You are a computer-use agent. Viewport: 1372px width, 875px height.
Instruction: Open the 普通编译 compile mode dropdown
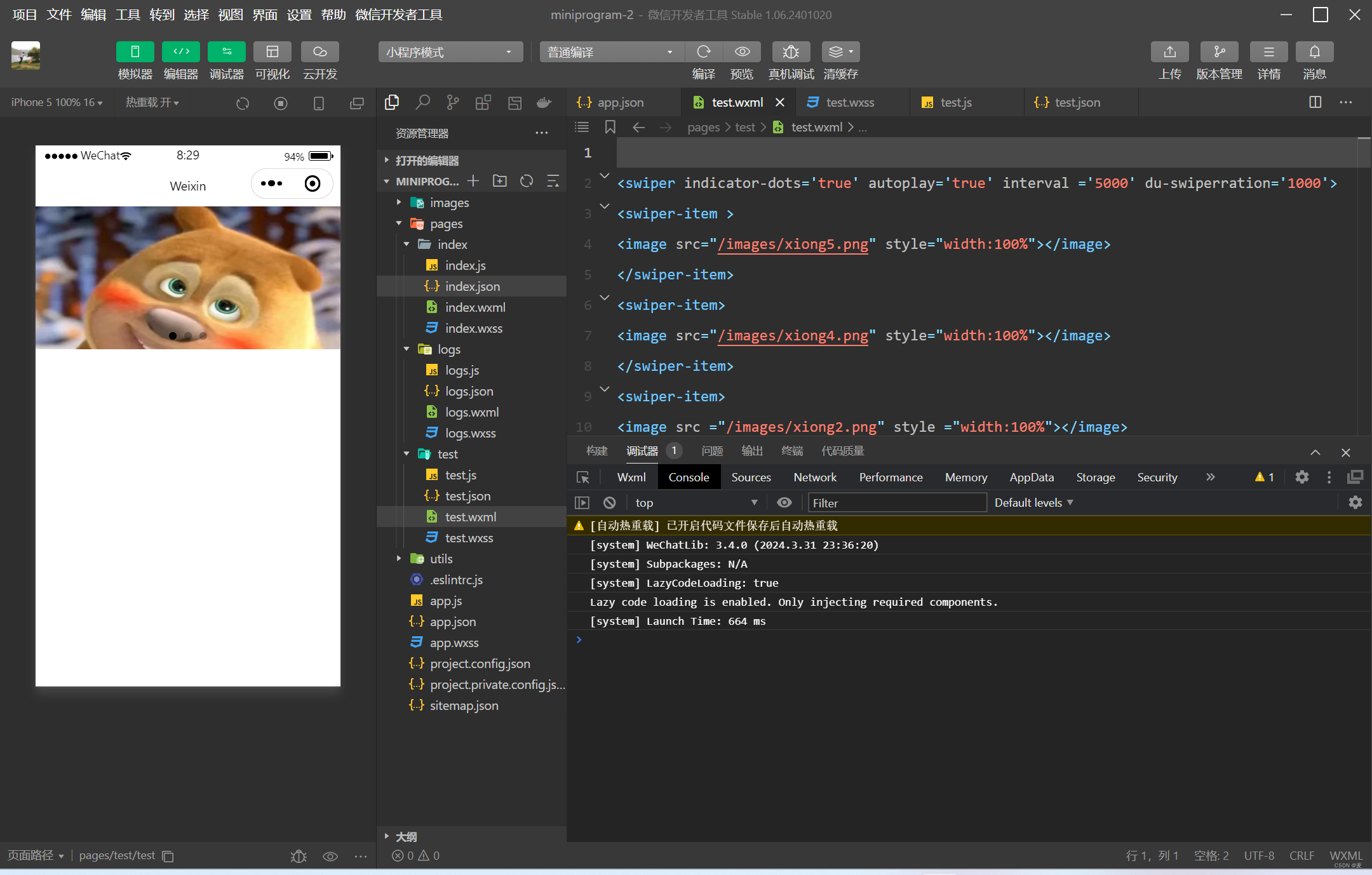tap(612, 52)
